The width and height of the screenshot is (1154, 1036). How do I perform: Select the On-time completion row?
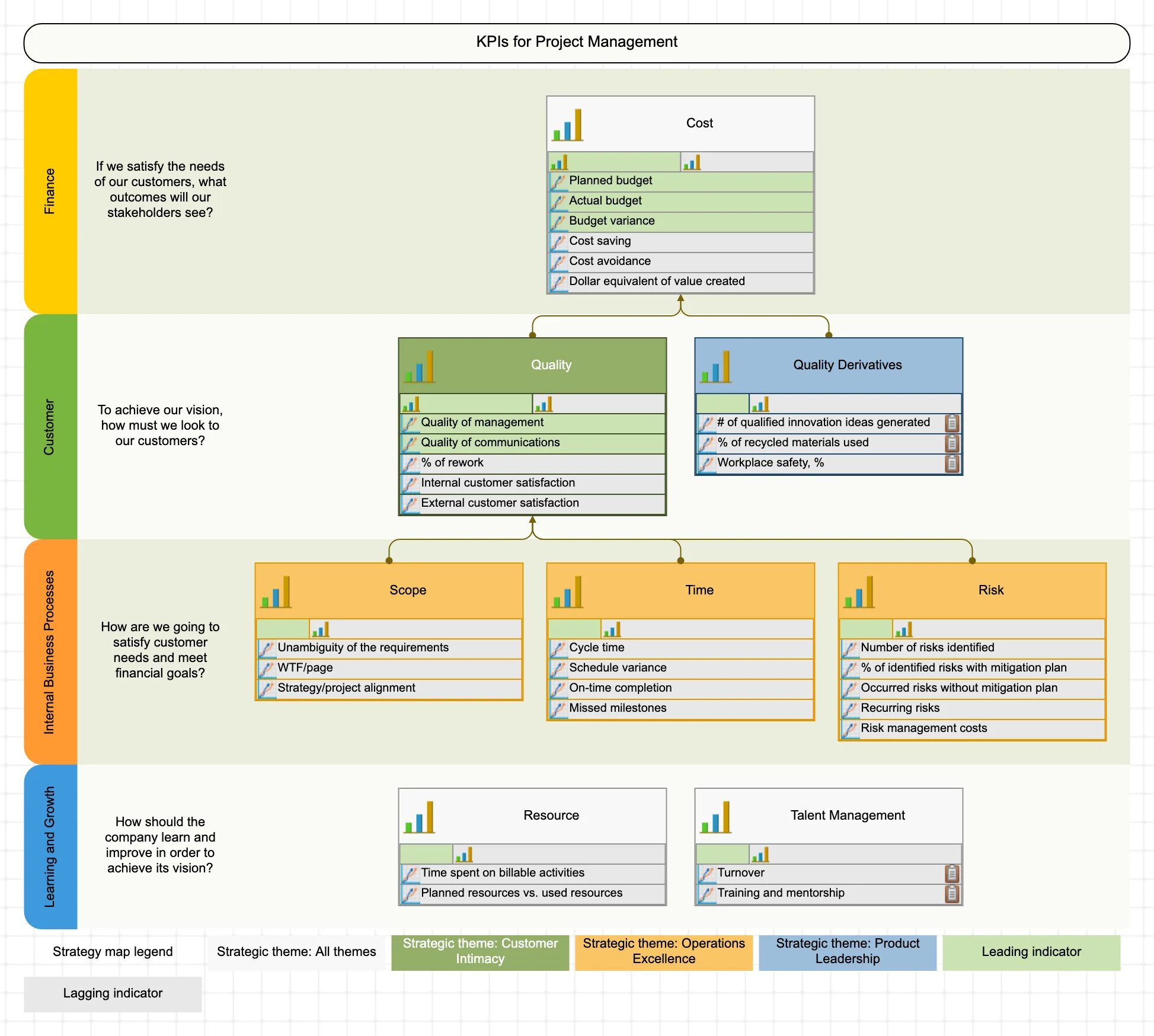click(x=680, y=689)
